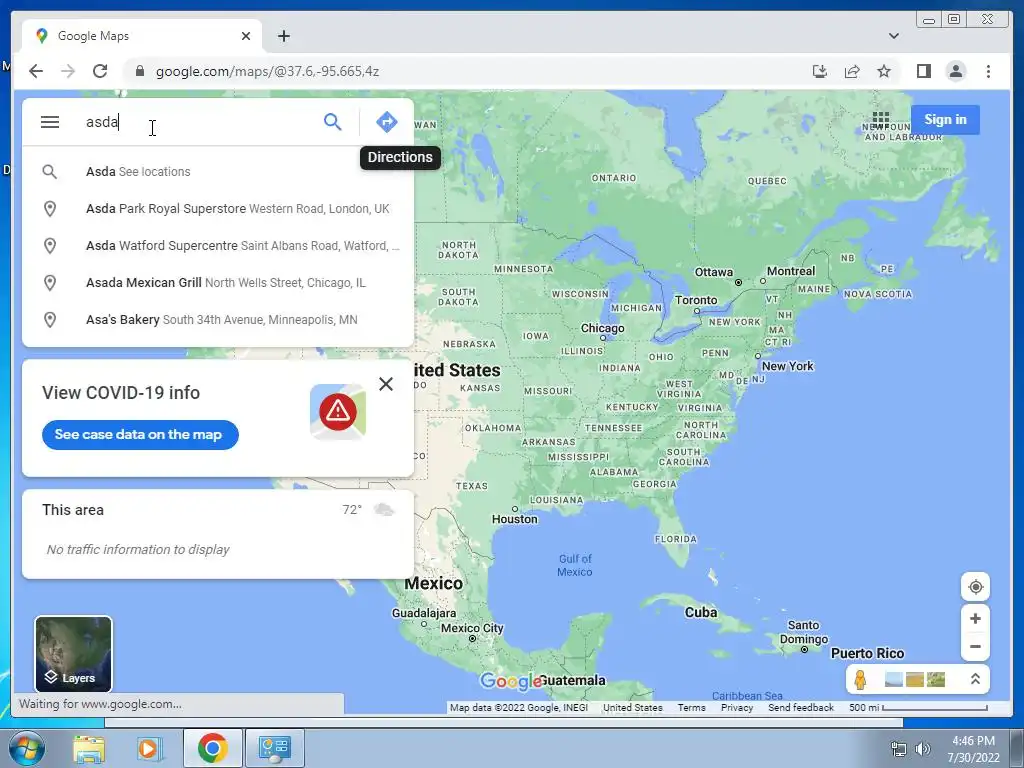Image resolution: width=1024 pixels, height=768 pixels.
Task: Open the Google Maps hamburger menu
Action: pyautogui.click(x=50, y=122)
